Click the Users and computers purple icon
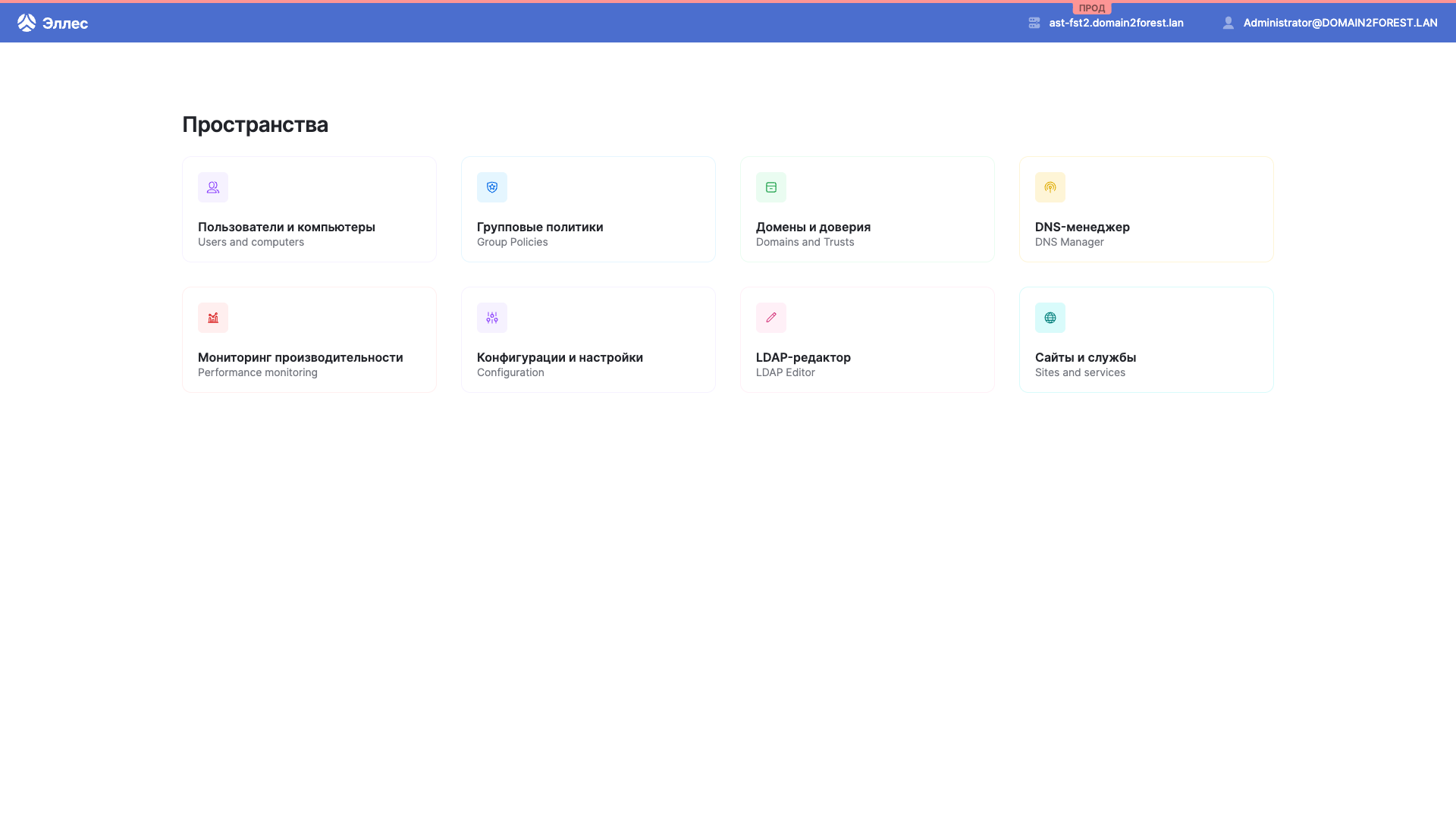The height and width of the screenshot is (819, 1456). [213, 187]
